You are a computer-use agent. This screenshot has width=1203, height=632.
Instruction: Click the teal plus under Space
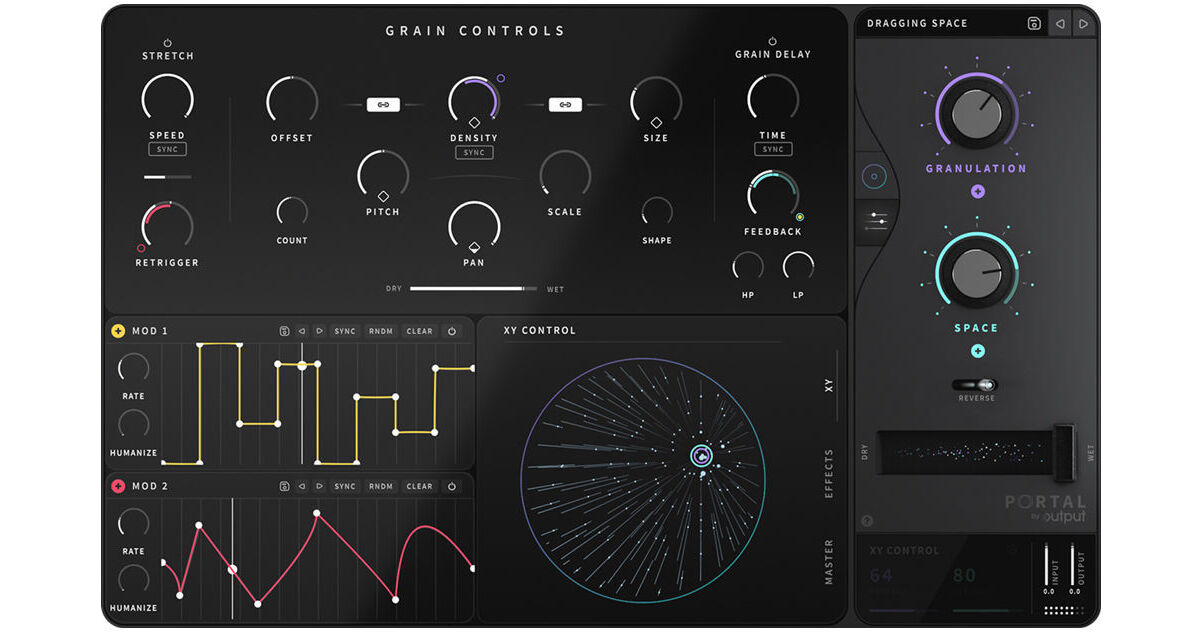click(977, 350)
